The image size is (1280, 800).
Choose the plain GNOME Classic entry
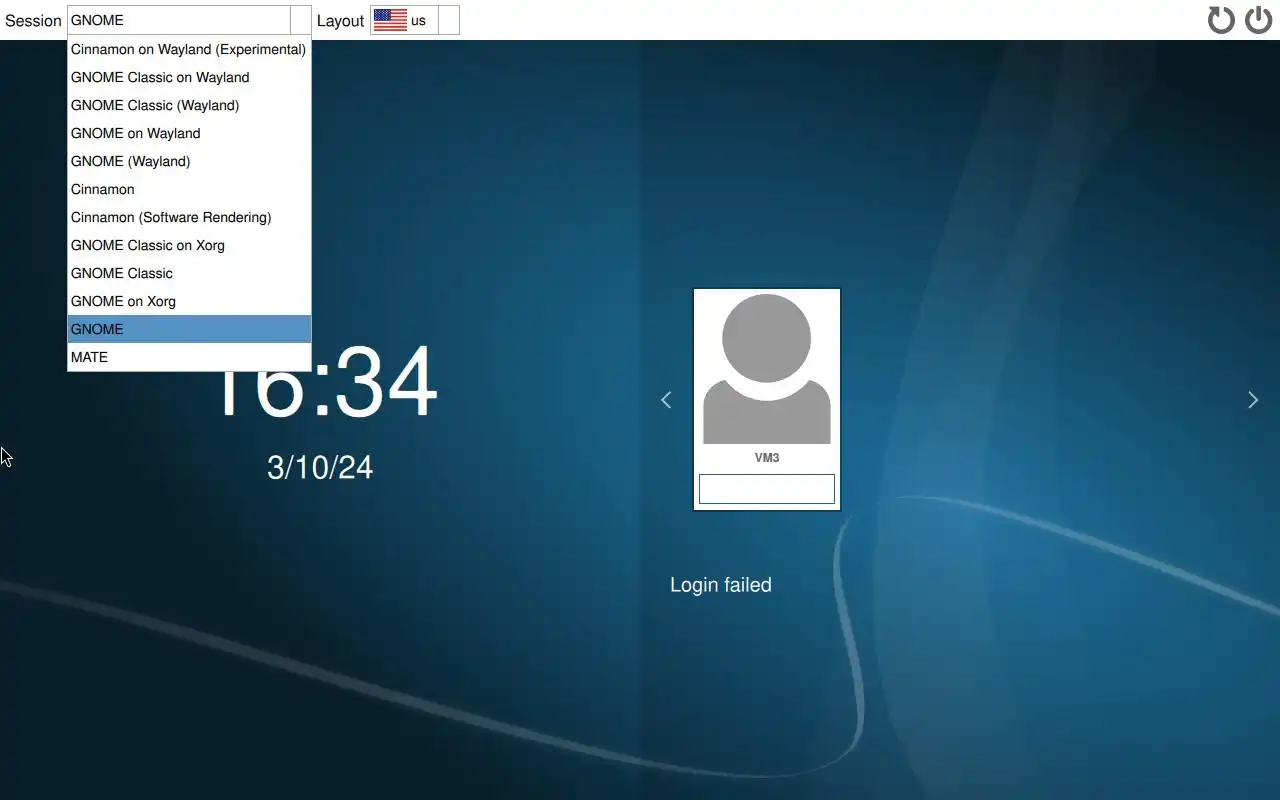pos(189,273)
